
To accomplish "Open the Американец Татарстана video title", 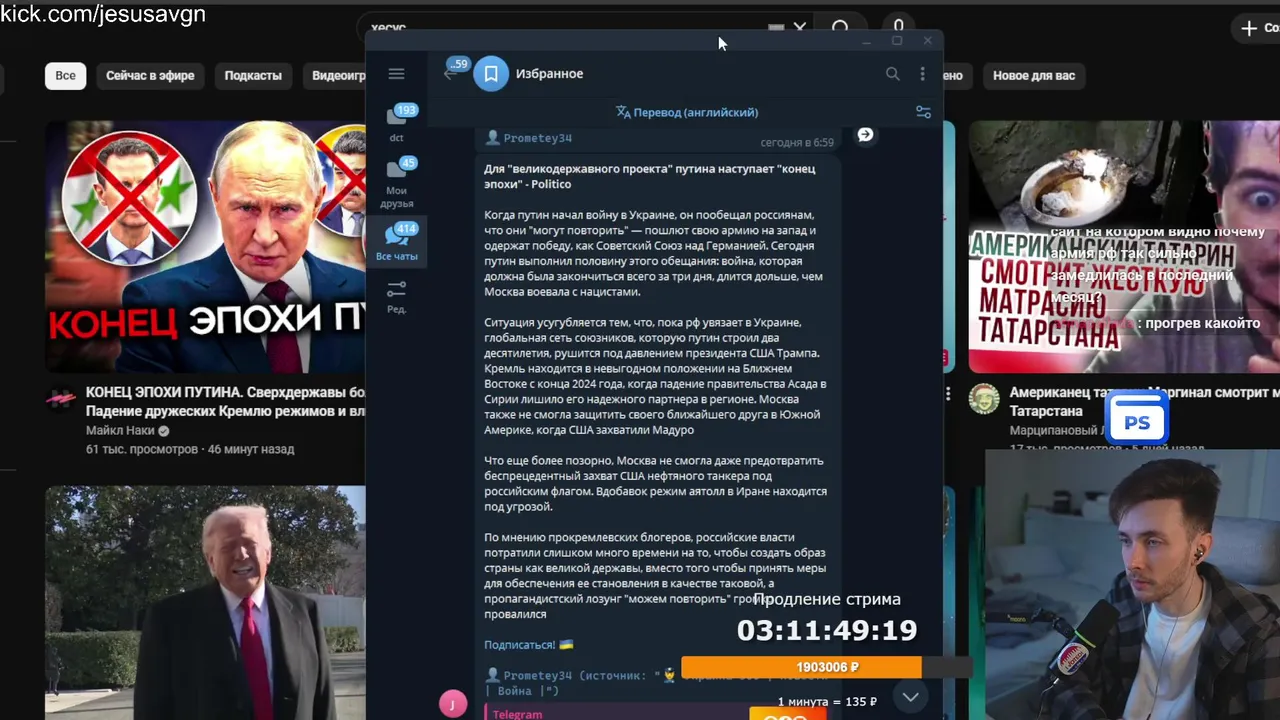I will pyautogui.click(x=1144, y=401).
